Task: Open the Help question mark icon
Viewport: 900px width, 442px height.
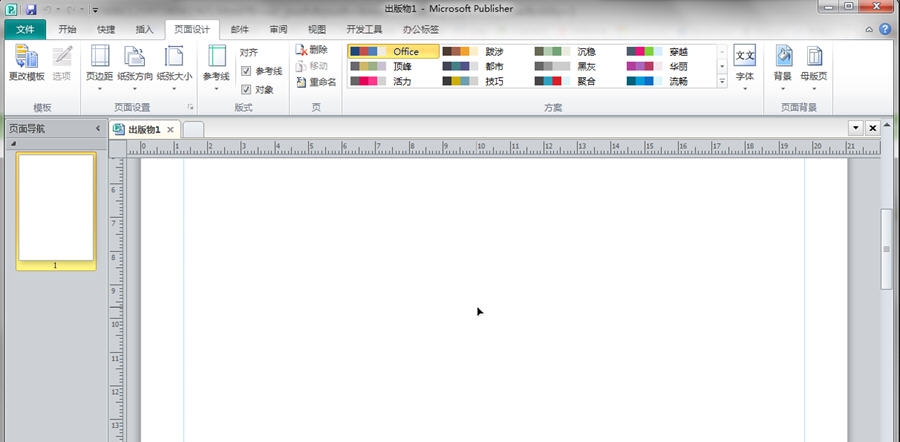Action: pyautogui.click(x=885, y=29)
